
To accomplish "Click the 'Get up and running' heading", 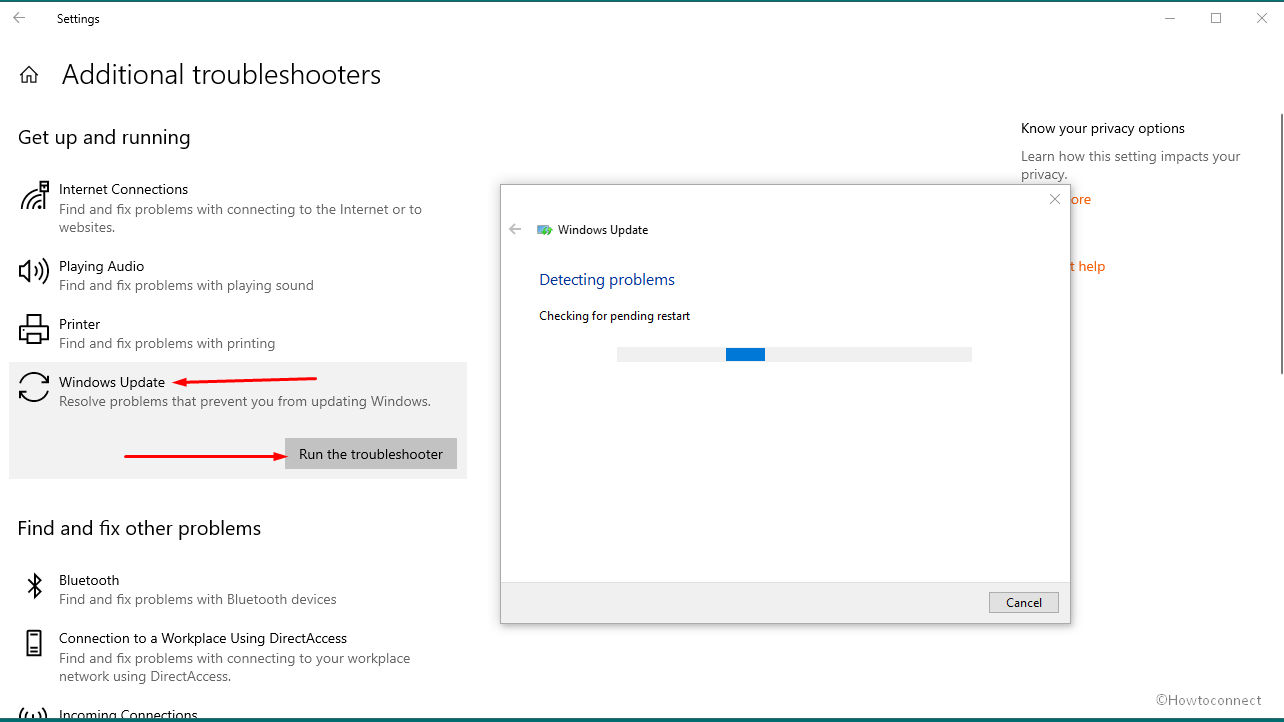I will (x=104, y=138).
